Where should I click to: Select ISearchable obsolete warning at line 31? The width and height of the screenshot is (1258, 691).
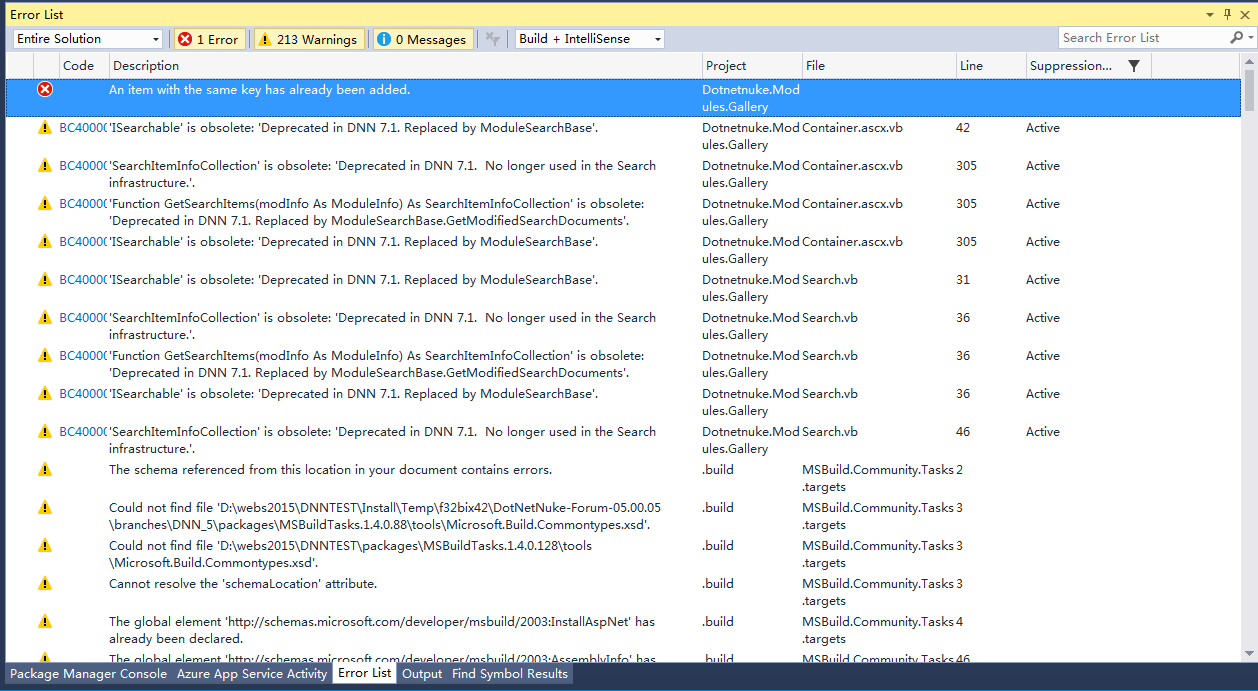pyautogui.click(x=623, y=288)
